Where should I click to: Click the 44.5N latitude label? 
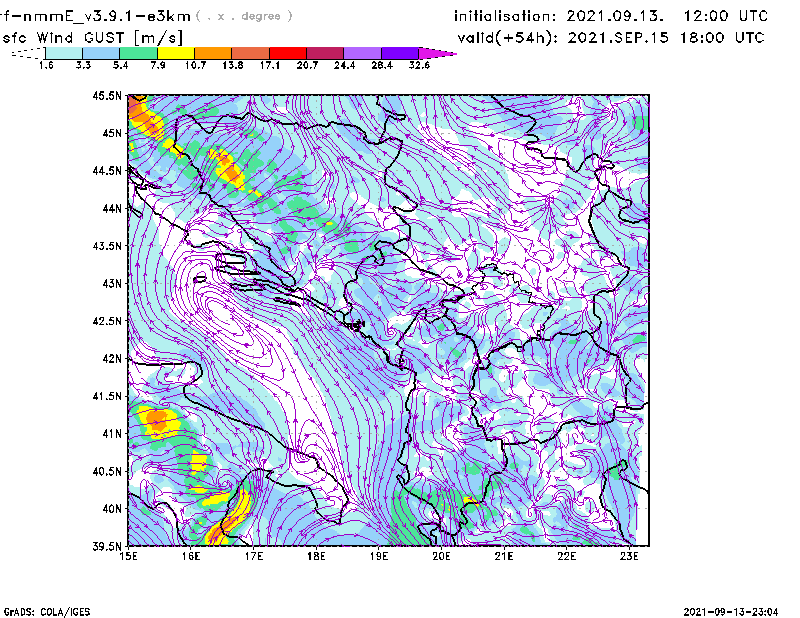click(x=107, y=170)
